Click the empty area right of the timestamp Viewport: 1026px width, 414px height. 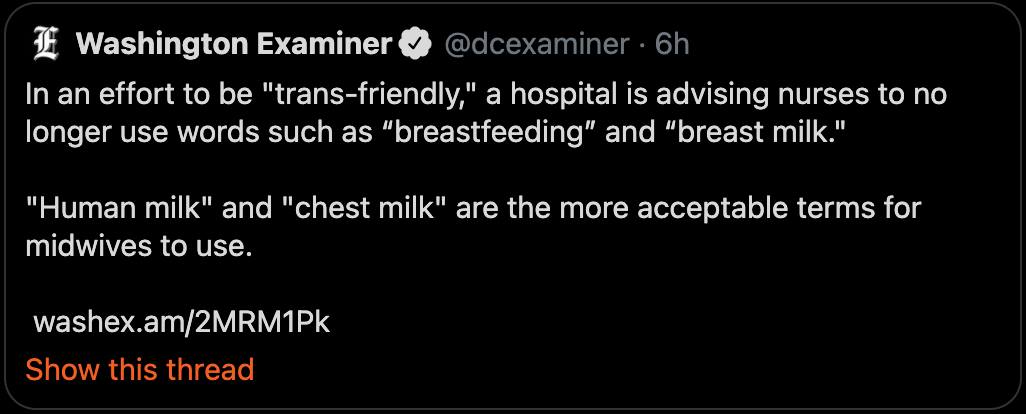click(851, 44)
